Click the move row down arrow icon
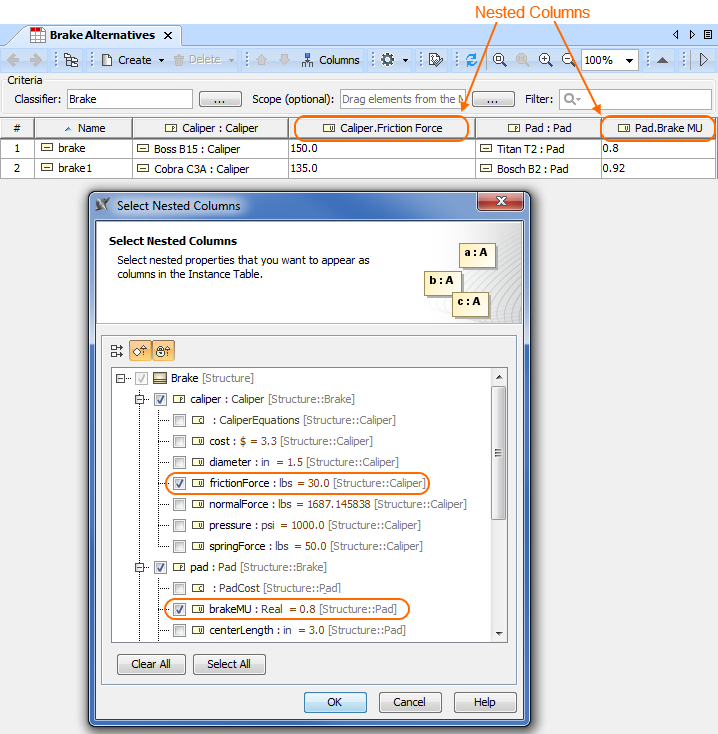The image size is (718, 734). (x=284, y=60)
